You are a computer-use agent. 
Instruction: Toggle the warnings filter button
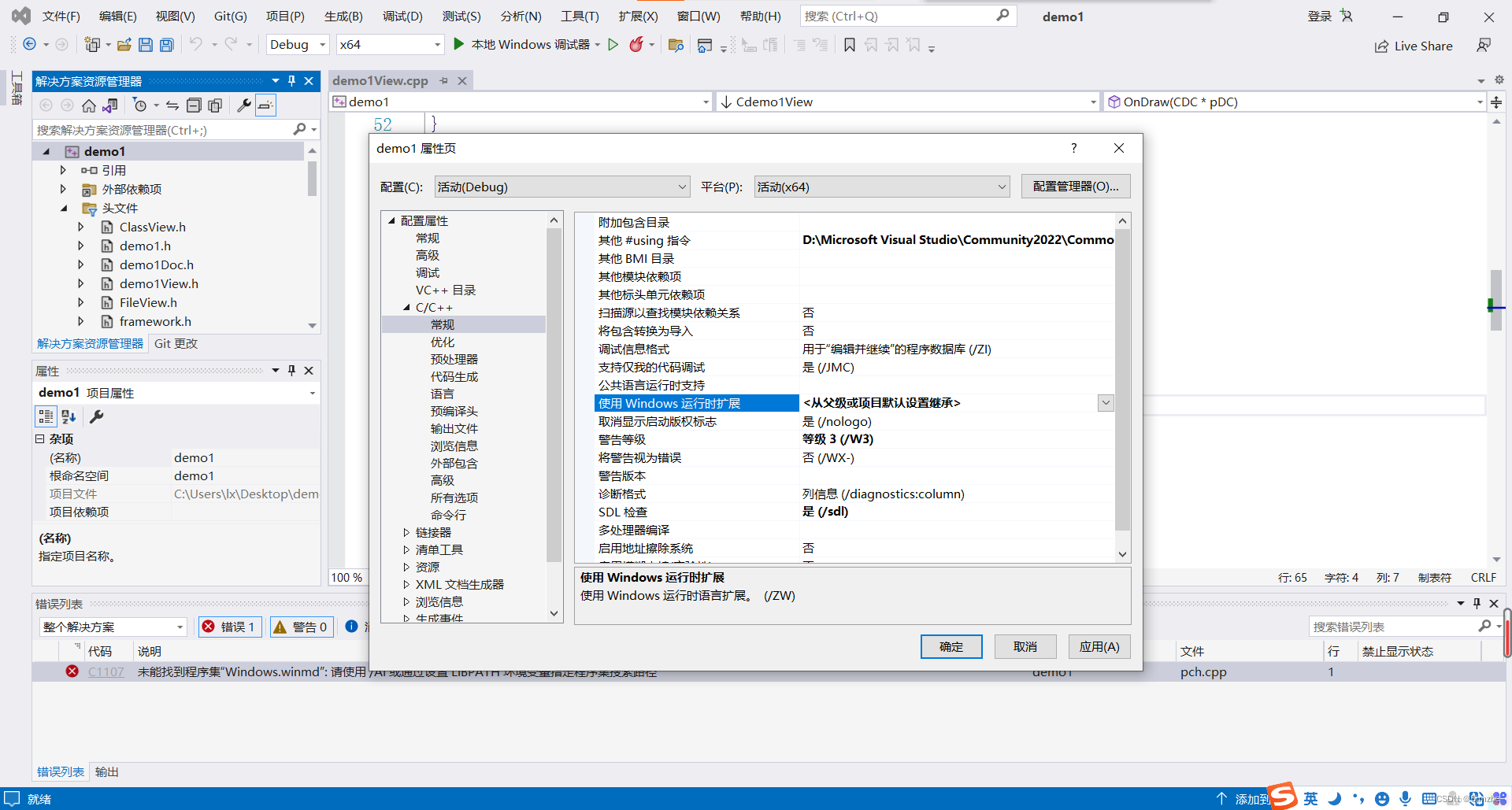click(302, 627)
